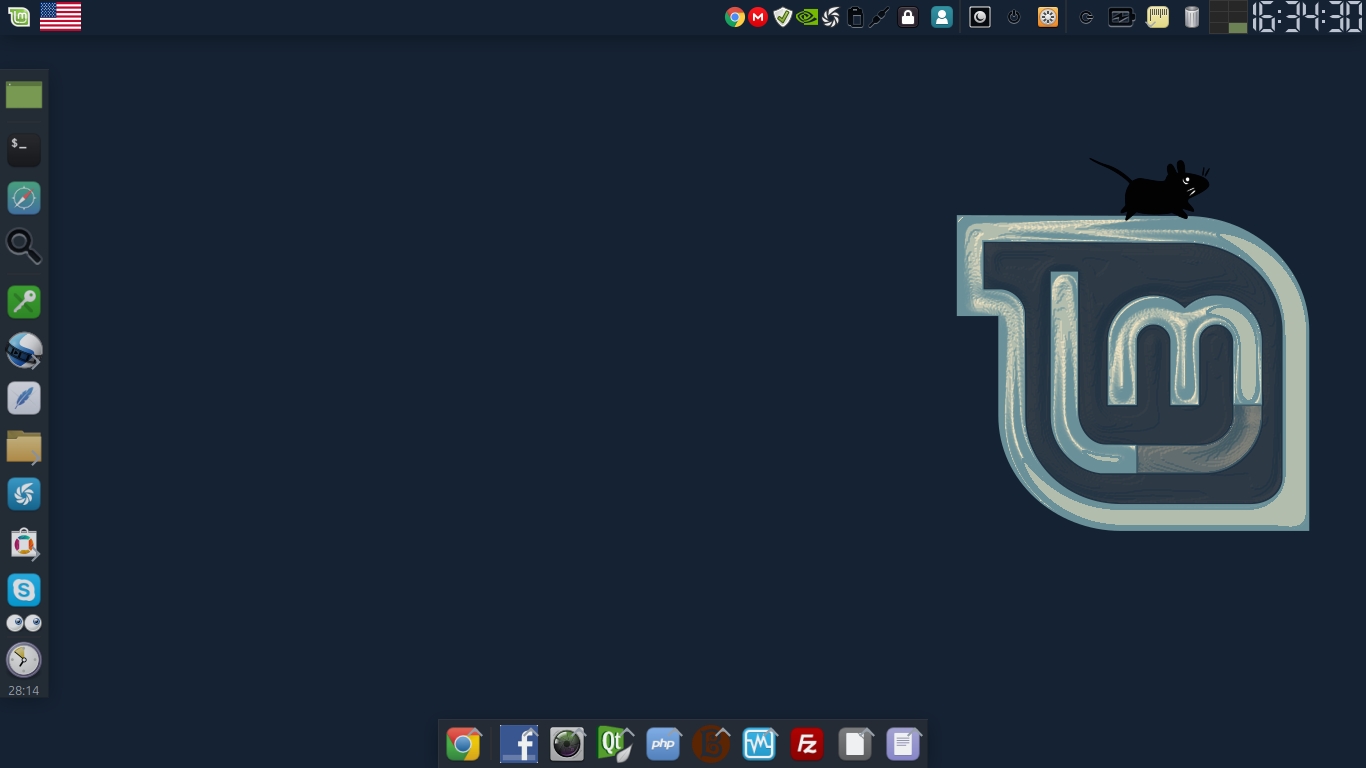Open the purple text document launcher

903,744
